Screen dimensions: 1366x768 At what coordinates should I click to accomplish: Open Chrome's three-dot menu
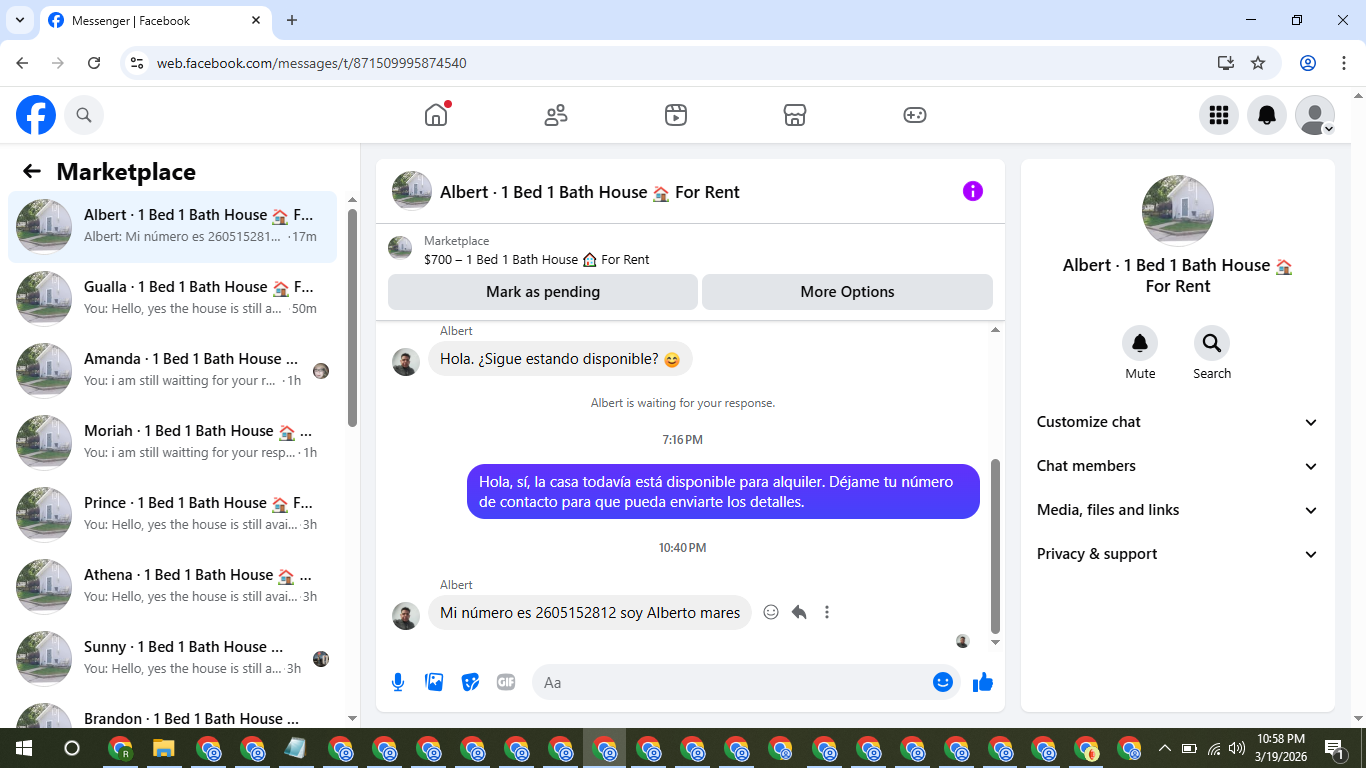pyautogui.click(x=1343, y=63)
